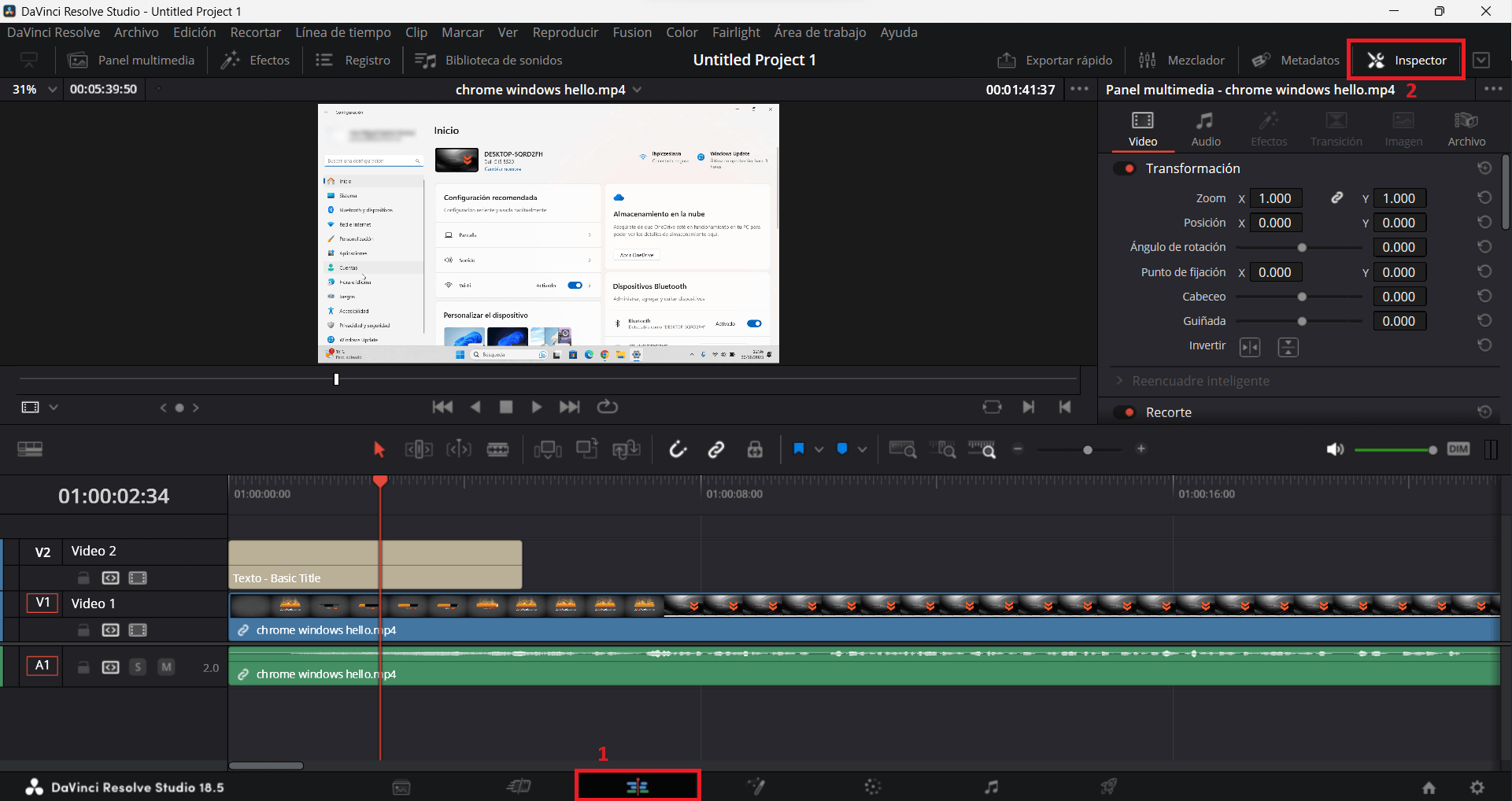The height and width of the screenshot is (801, 1512).
Task: Zoom out timeline with minus button
Action: (x=1018, y=449)
